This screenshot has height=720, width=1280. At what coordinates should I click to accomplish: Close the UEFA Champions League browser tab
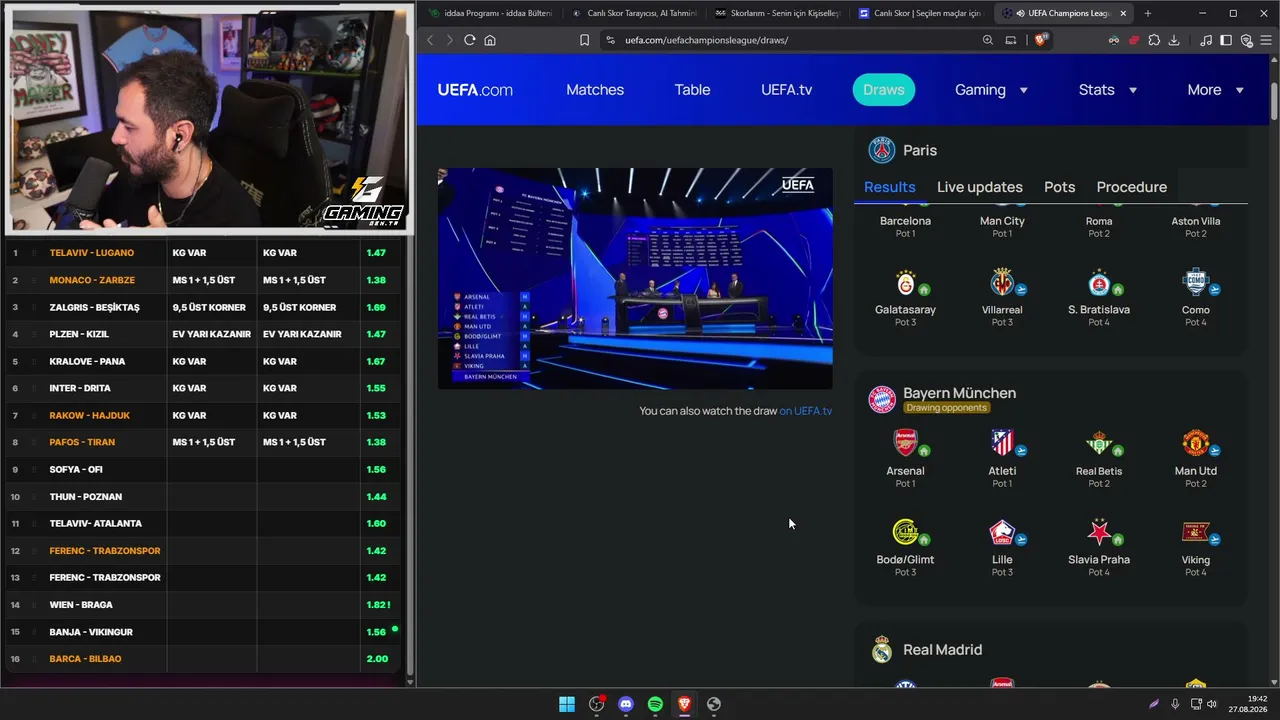pyautogui.click(x=1123, y=13)
